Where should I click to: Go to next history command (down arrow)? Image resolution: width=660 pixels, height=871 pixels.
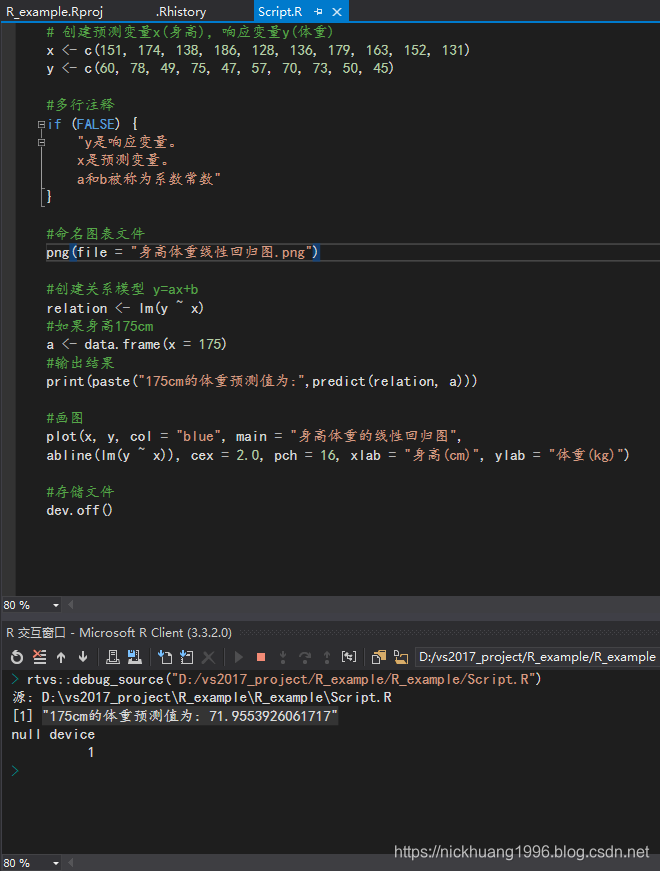pyautogui.click(x=83, y=657)
